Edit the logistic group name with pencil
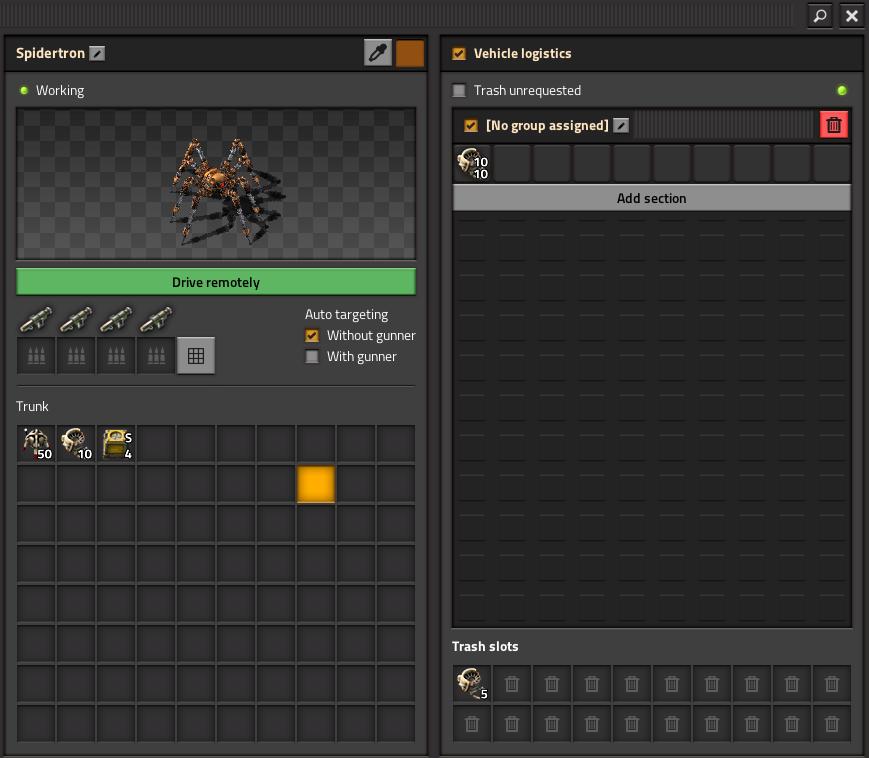 [x=621, y=126]
